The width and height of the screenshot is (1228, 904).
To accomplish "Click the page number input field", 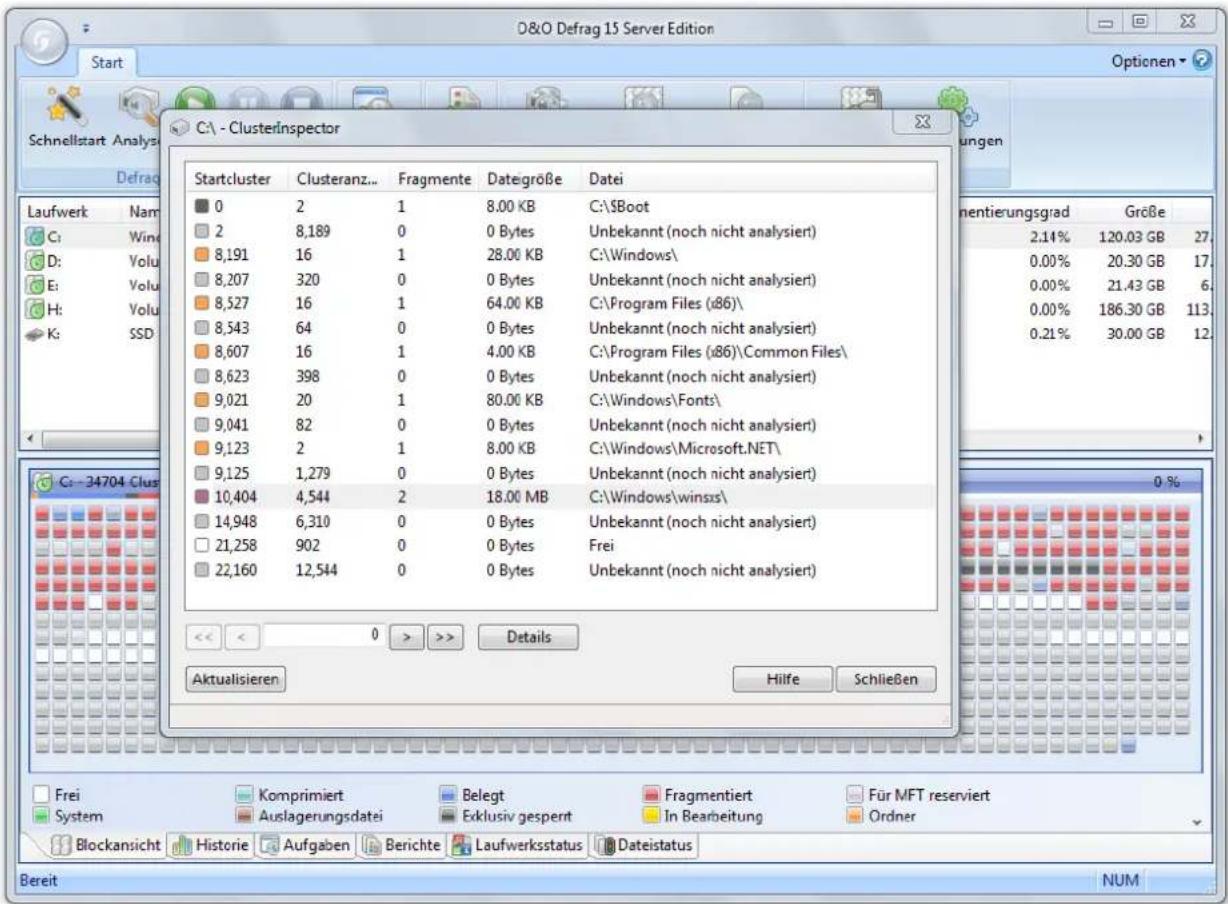I will pyautogui.click(x=322, y=636).
